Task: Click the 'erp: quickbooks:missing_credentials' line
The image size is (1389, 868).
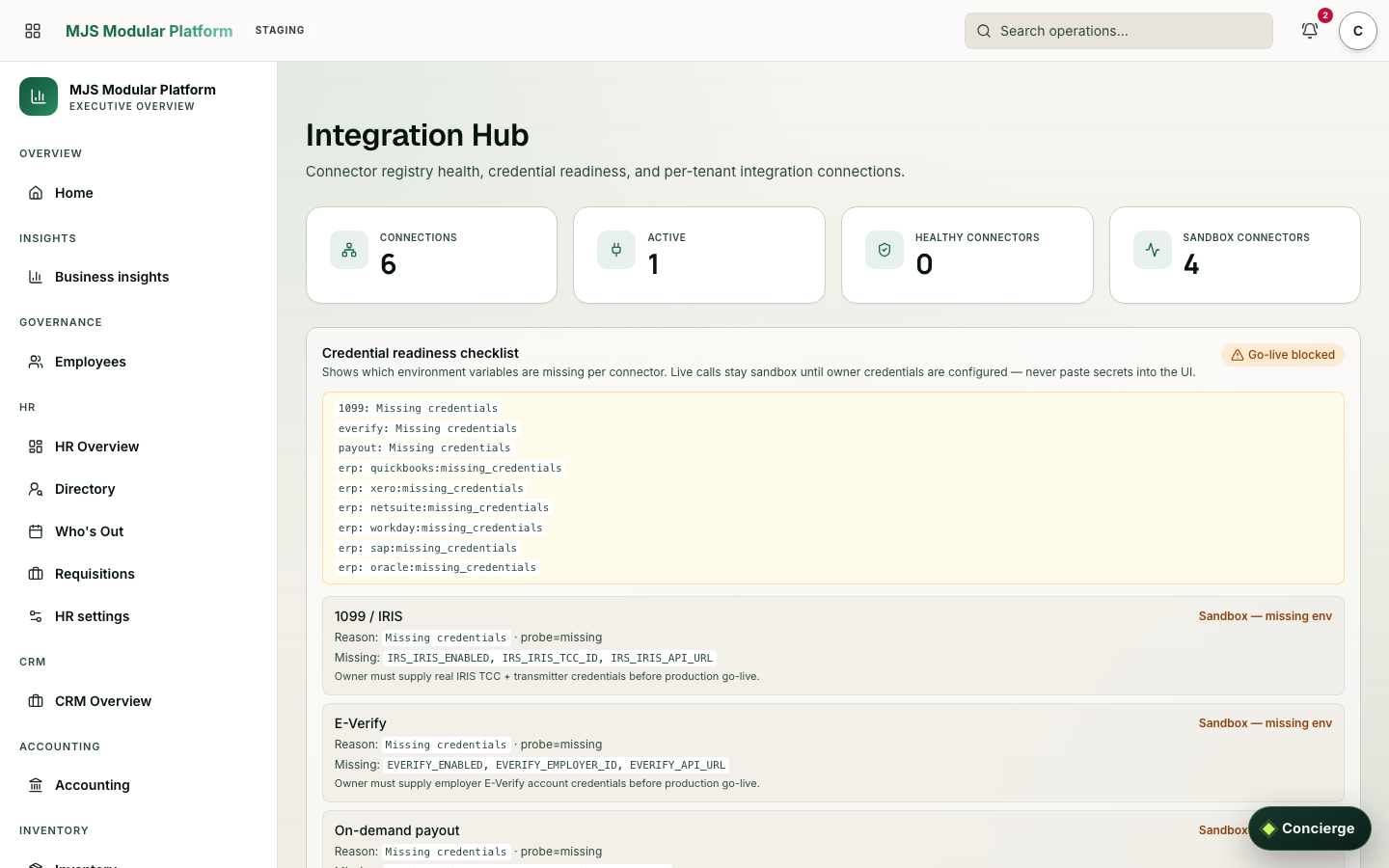Action: tap(449, 468)
